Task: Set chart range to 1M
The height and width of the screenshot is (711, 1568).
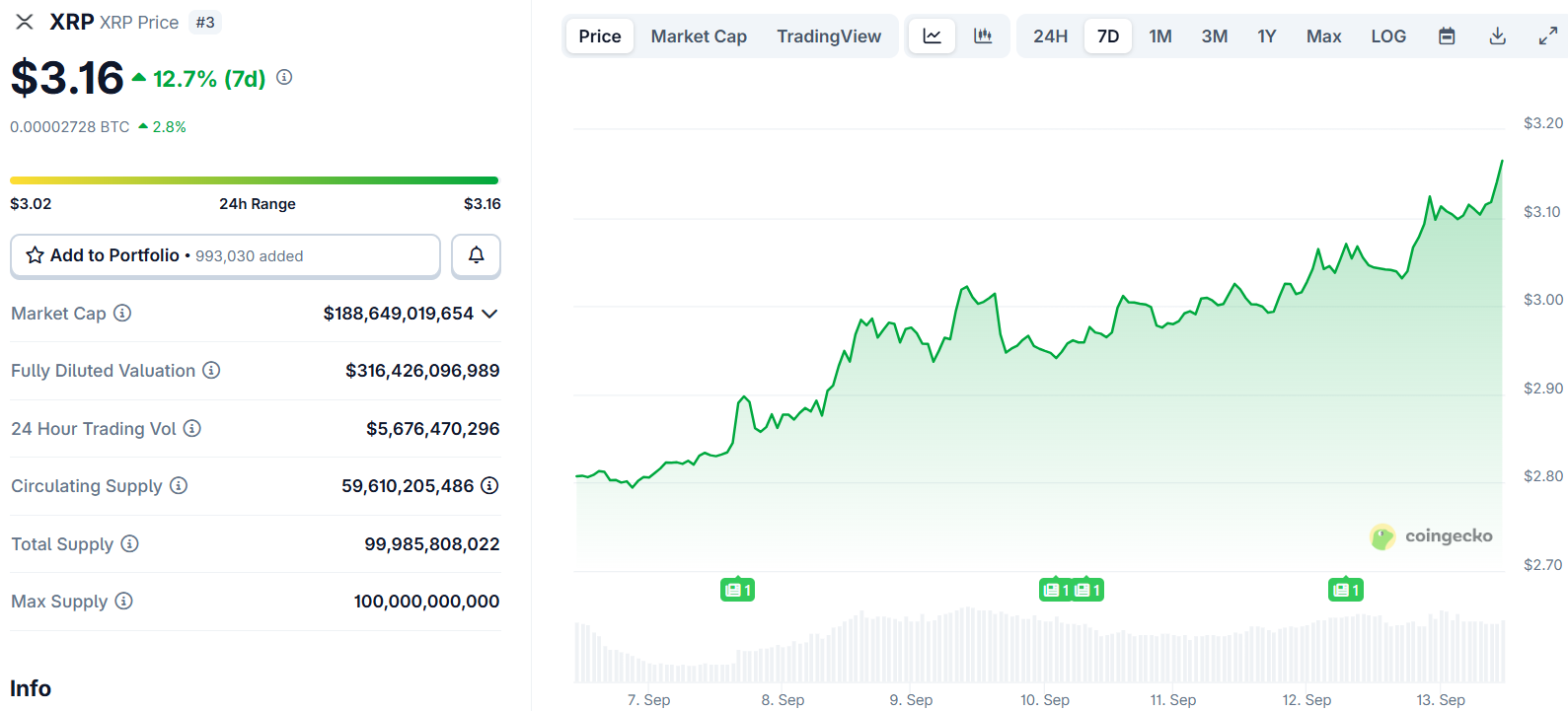Action: (x=1160, y=36)
